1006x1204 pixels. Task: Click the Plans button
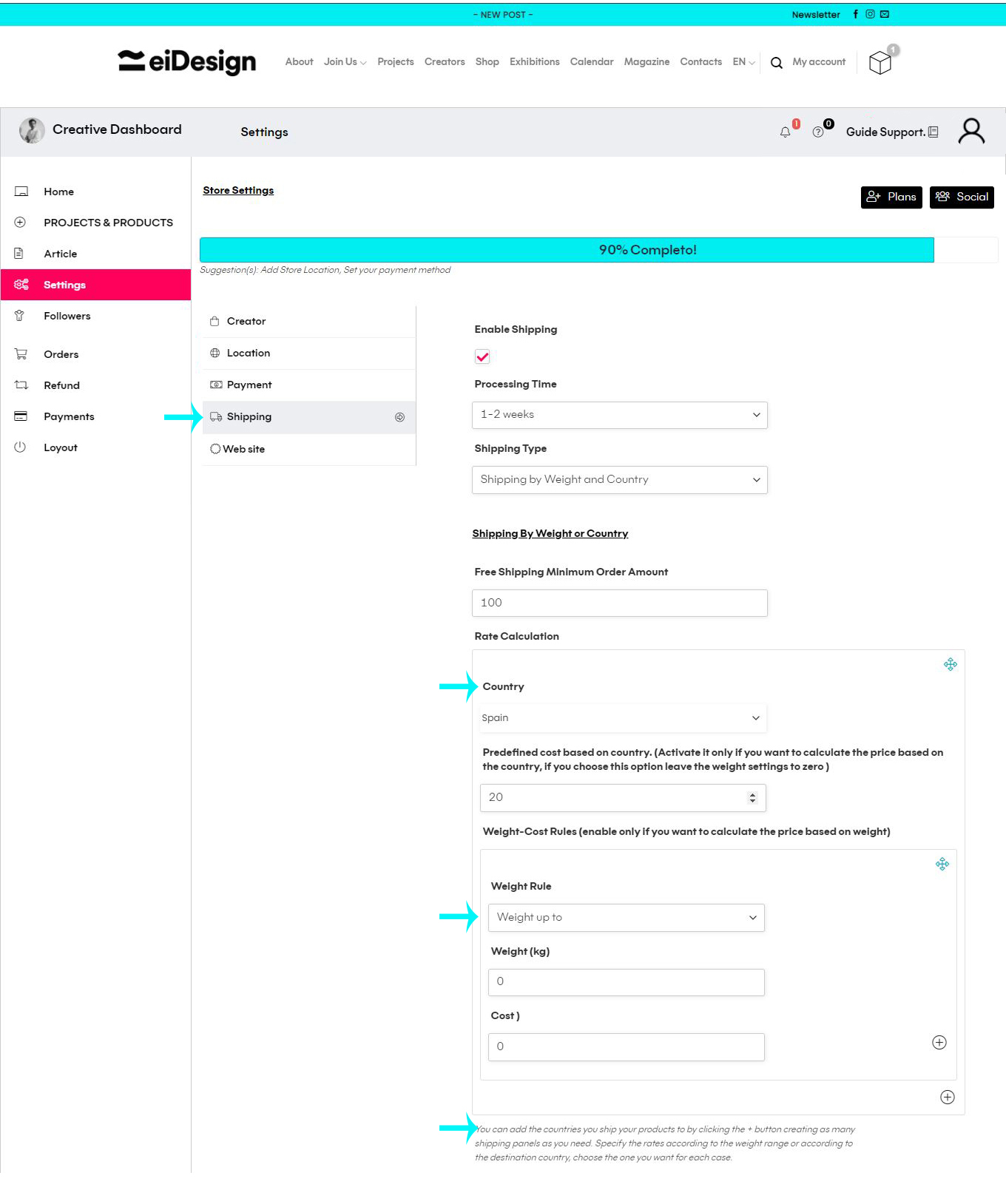point(891,197)
